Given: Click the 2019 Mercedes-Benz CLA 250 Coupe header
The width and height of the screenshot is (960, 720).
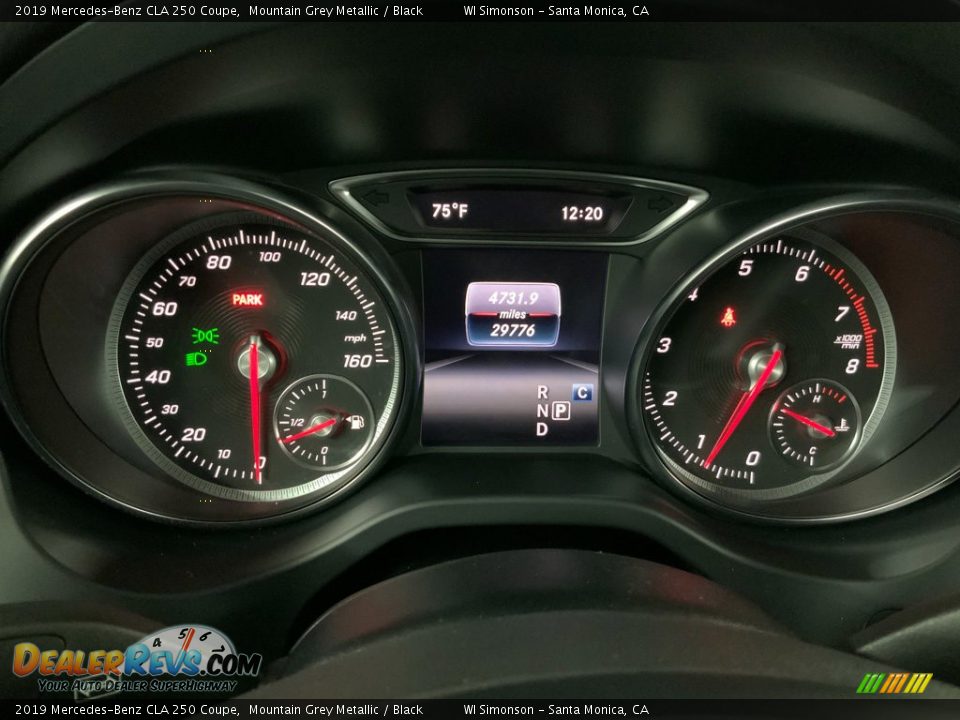Looking at the screenshot, I should [x=118, y=11].
